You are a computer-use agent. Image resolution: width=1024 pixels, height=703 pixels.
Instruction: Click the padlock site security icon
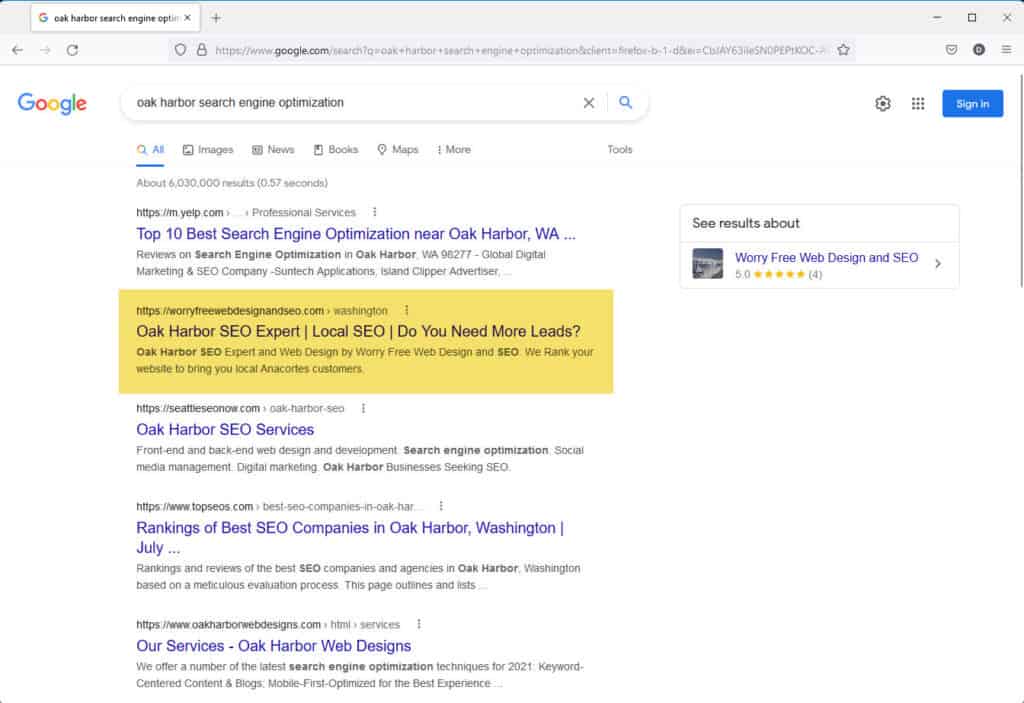[x=202, y=50]
